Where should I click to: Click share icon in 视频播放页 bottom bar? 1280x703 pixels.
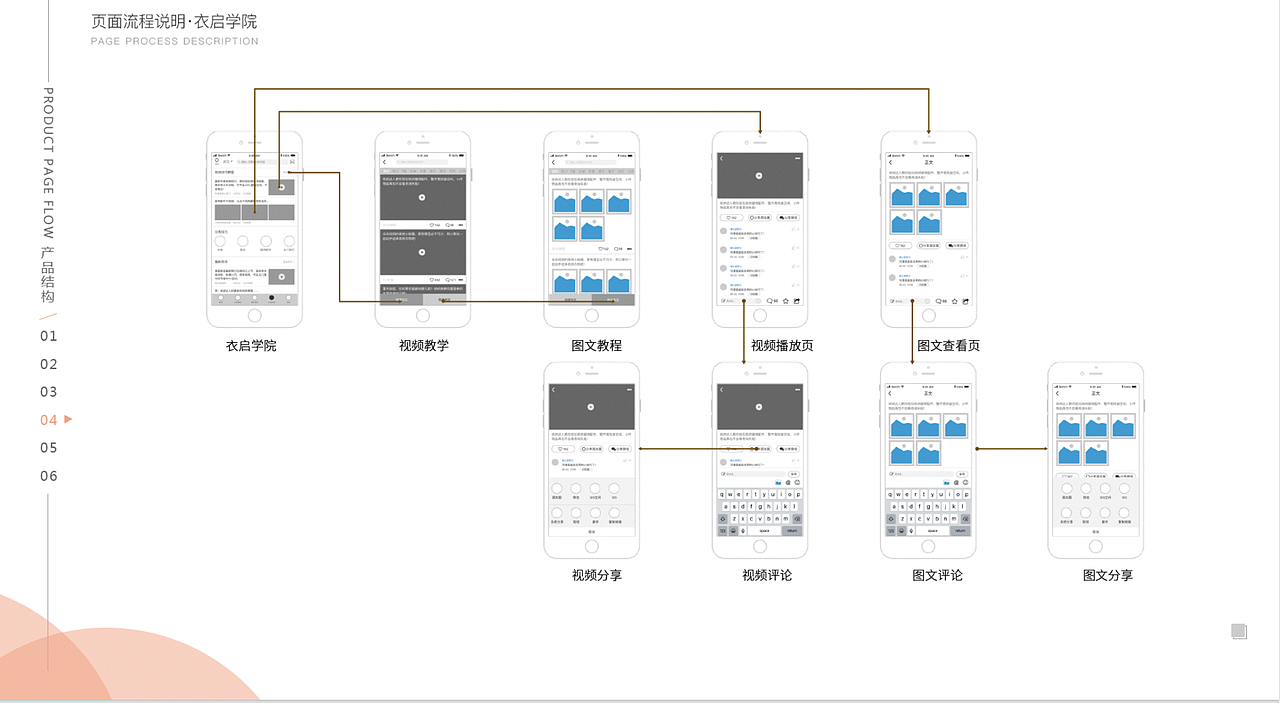798,300
